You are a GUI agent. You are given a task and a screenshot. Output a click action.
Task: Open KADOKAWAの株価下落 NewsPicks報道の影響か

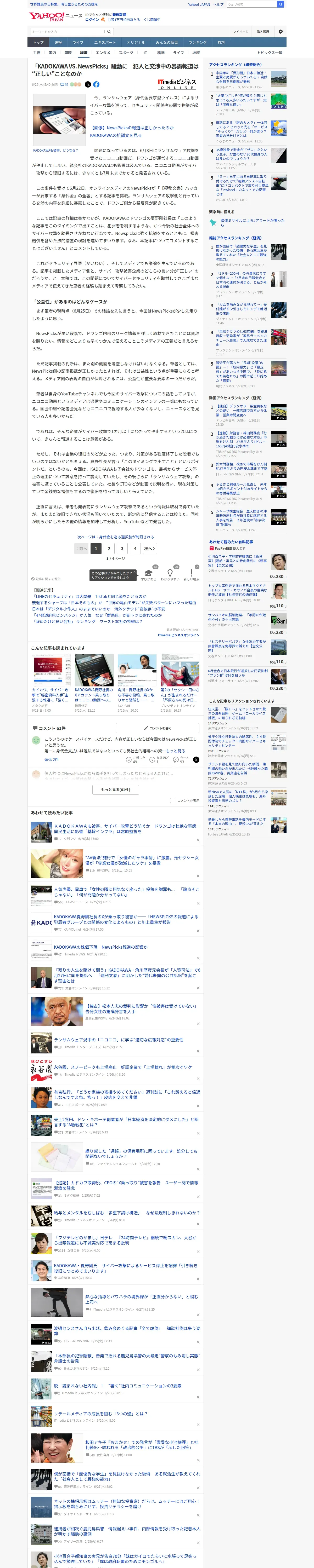100,947
